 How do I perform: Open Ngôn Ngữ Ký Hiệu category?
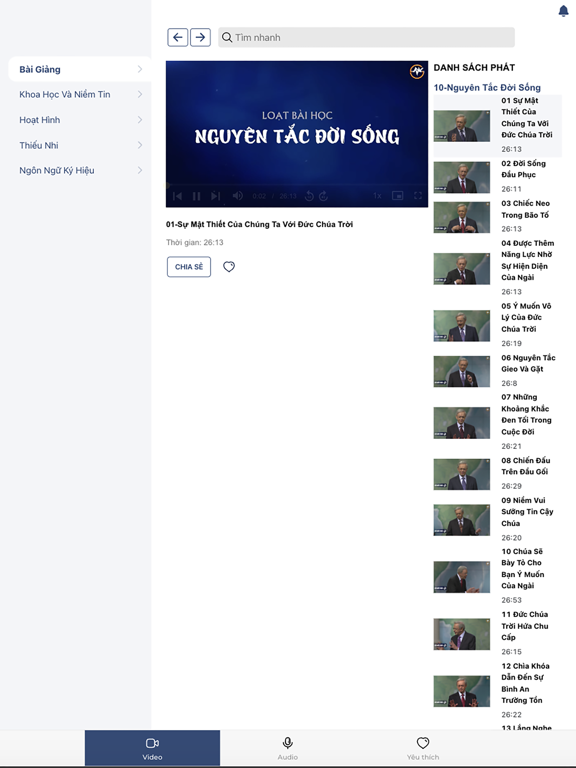pyautogui.click(x=80, y=170)
